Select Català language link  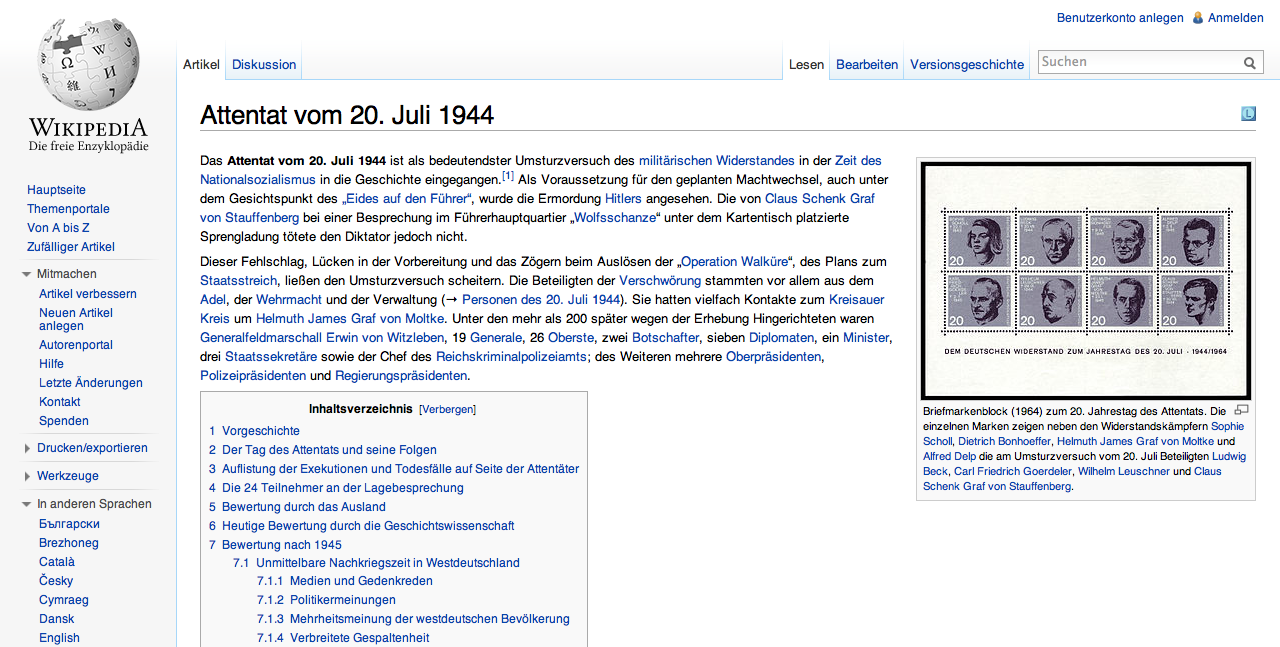tap(57, 562)
